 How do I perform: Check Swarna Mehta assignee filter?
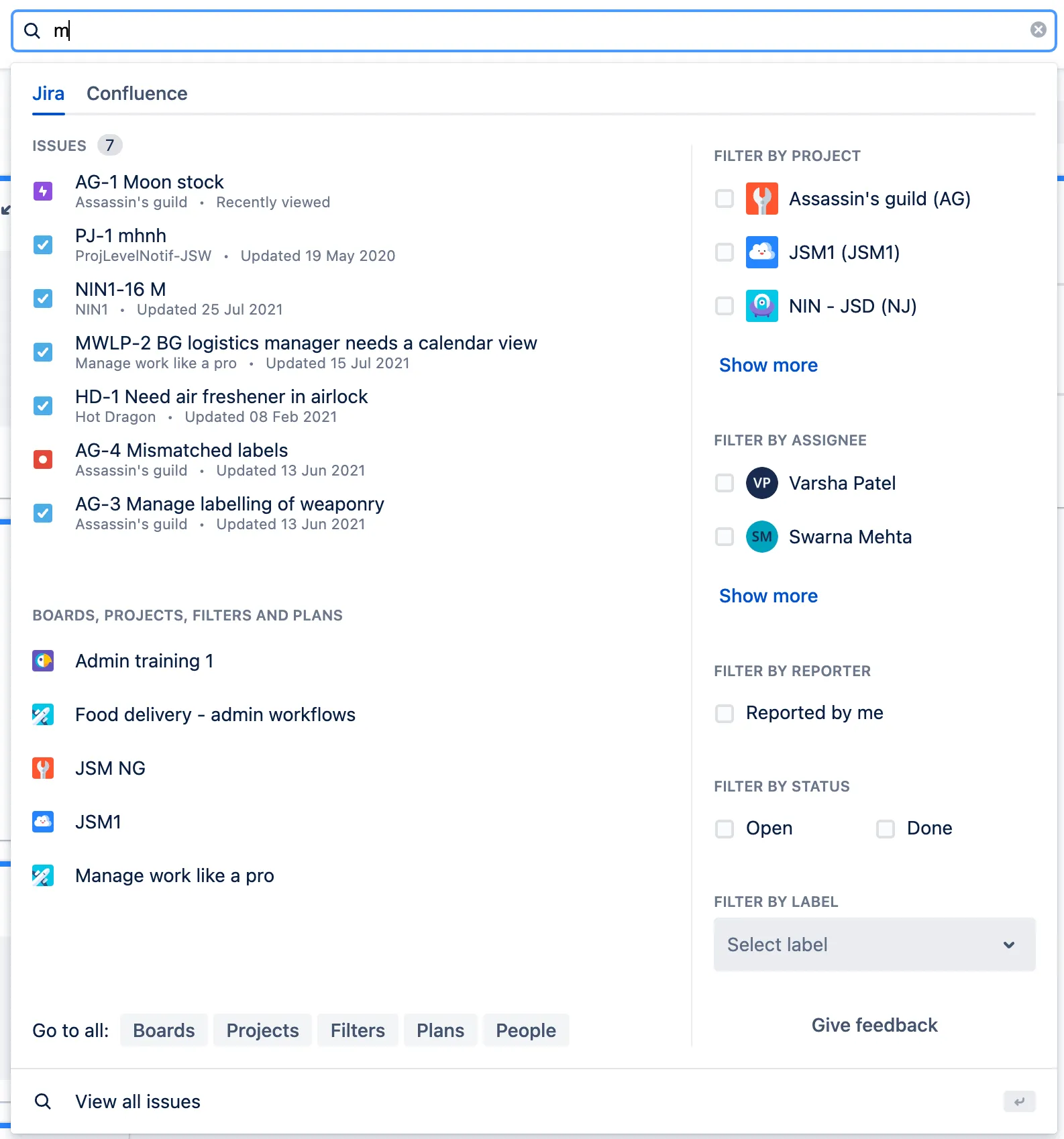[x=725, y=537]
